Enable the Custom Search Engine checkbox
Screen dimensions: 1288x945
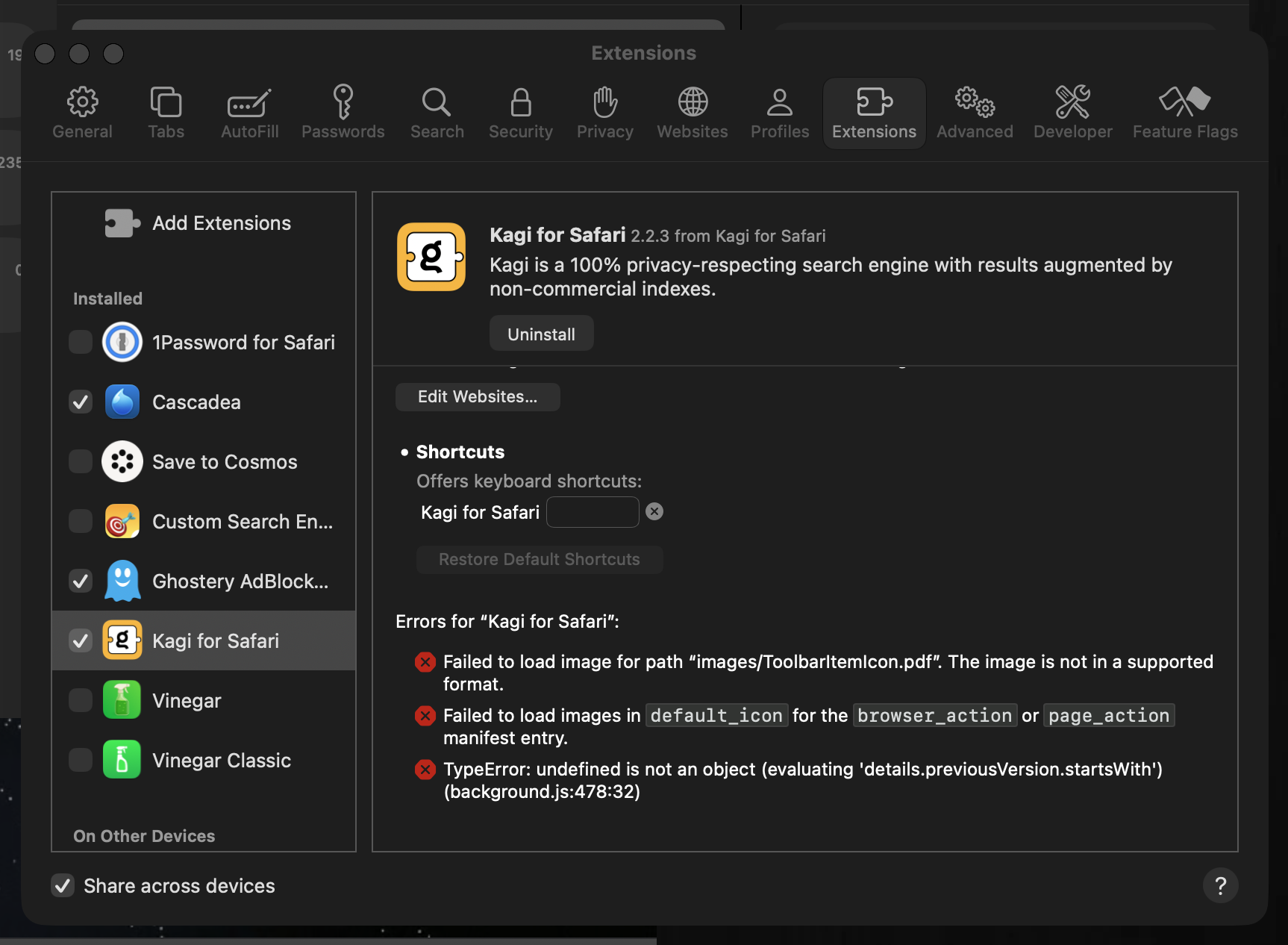point(81,521)
